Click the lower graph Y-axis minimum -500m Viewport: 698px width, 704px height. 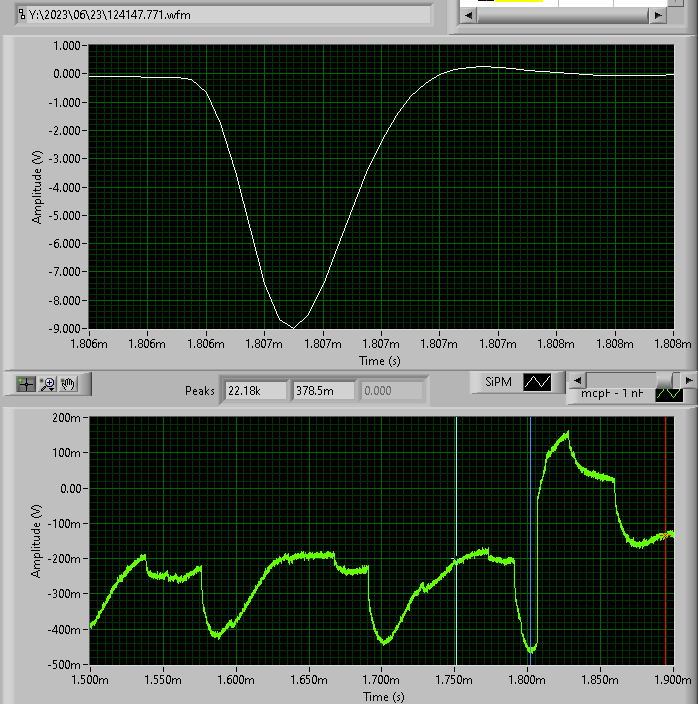[x=63, y=664]
